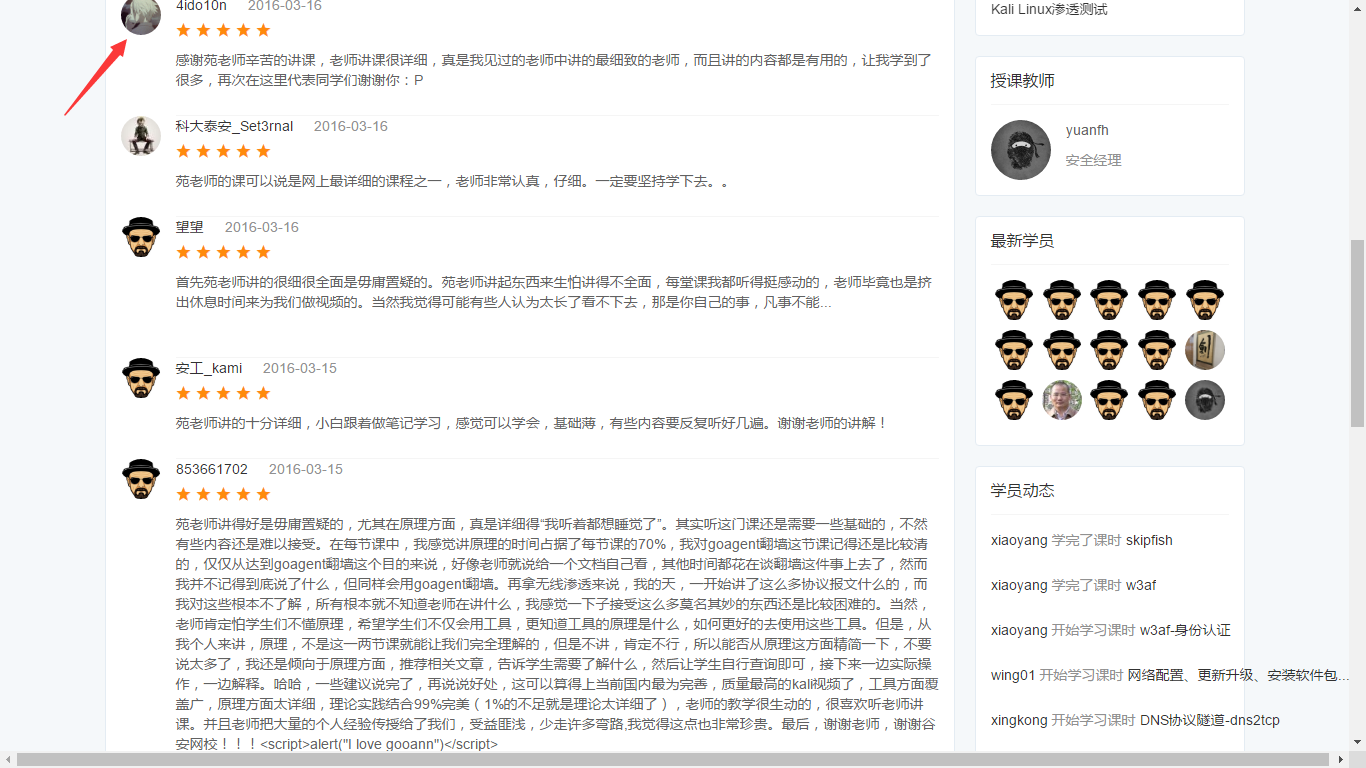Open xingkong's profile in 学员动态

point(1019,720)
